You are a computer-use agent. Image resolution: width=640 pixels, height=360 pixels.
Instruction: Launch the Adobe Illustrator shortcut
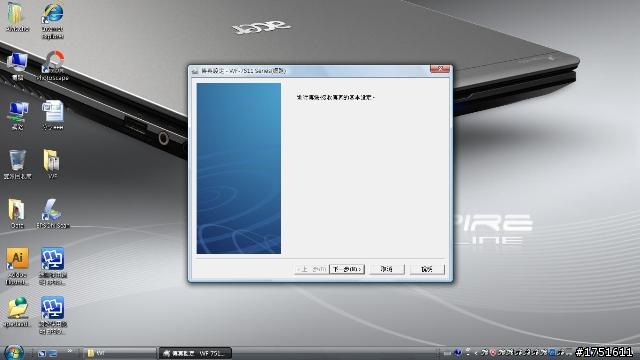click(17, 266)
